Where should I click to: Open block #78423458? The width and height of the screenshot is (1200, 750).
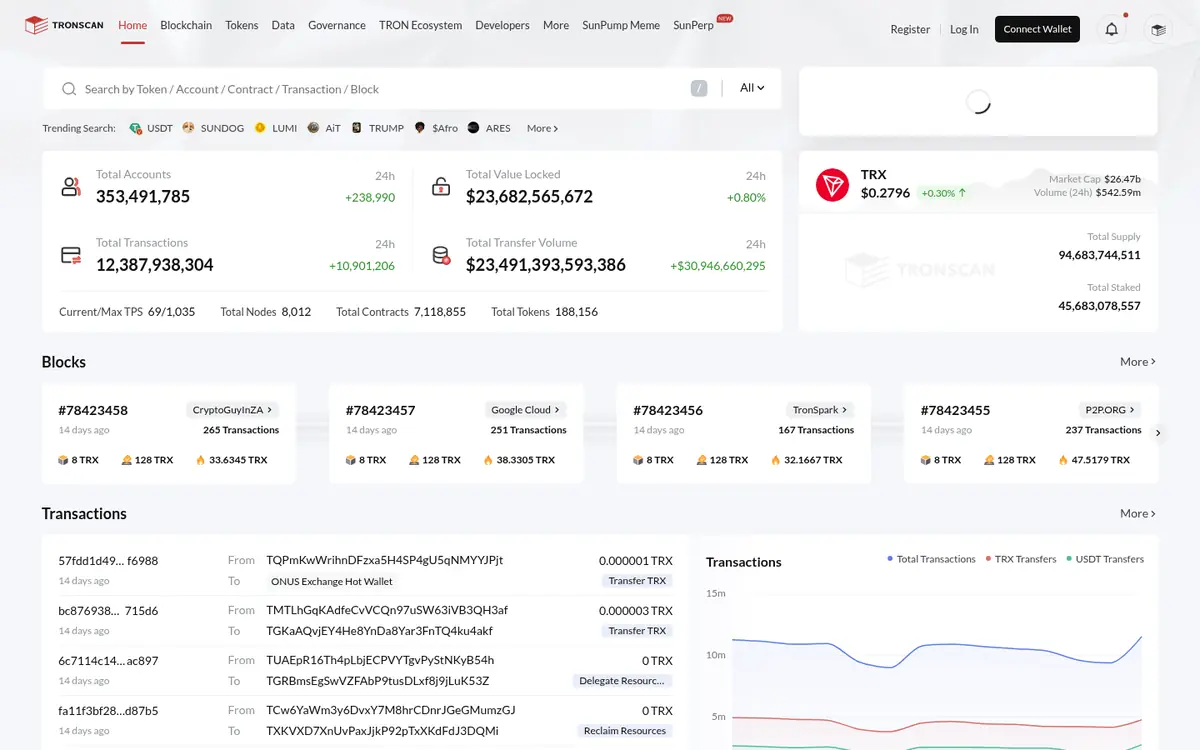[93, 410]
